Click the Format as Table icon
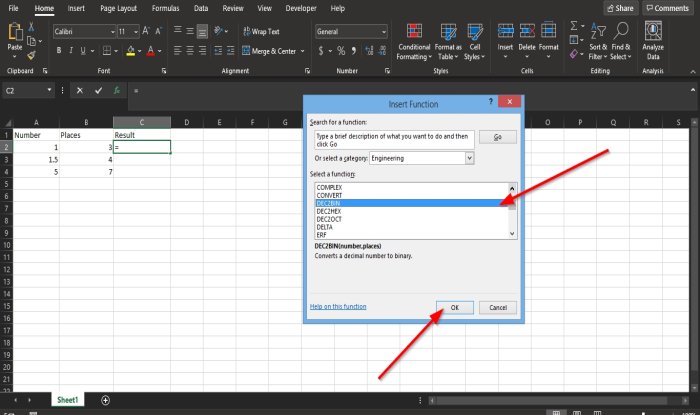Screen dimensions: 700x415 [448, 32]
